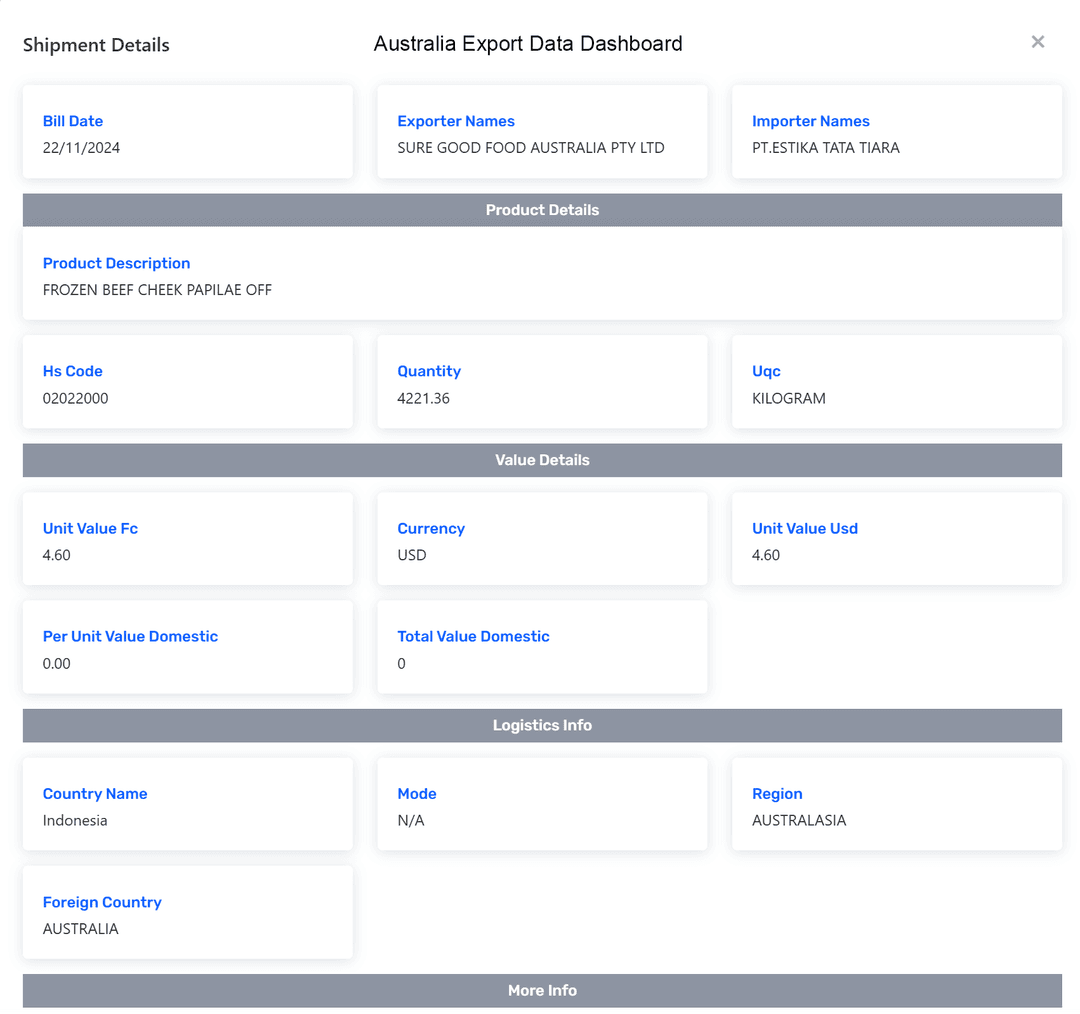
Task: Select the Uqc label
Action: click(766, 371)
